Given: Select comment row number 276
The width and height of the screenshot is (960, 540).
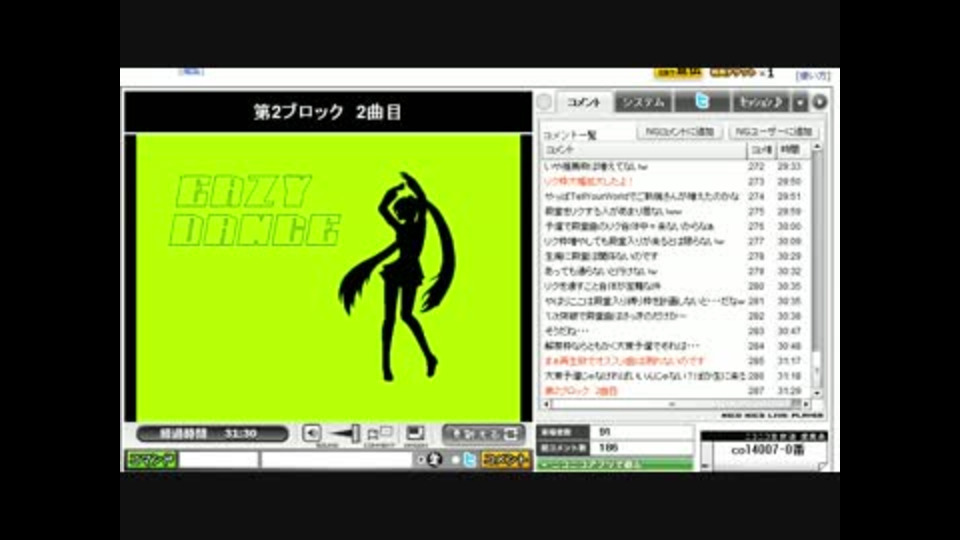Looking at the screenshot, I should [675, 227].
